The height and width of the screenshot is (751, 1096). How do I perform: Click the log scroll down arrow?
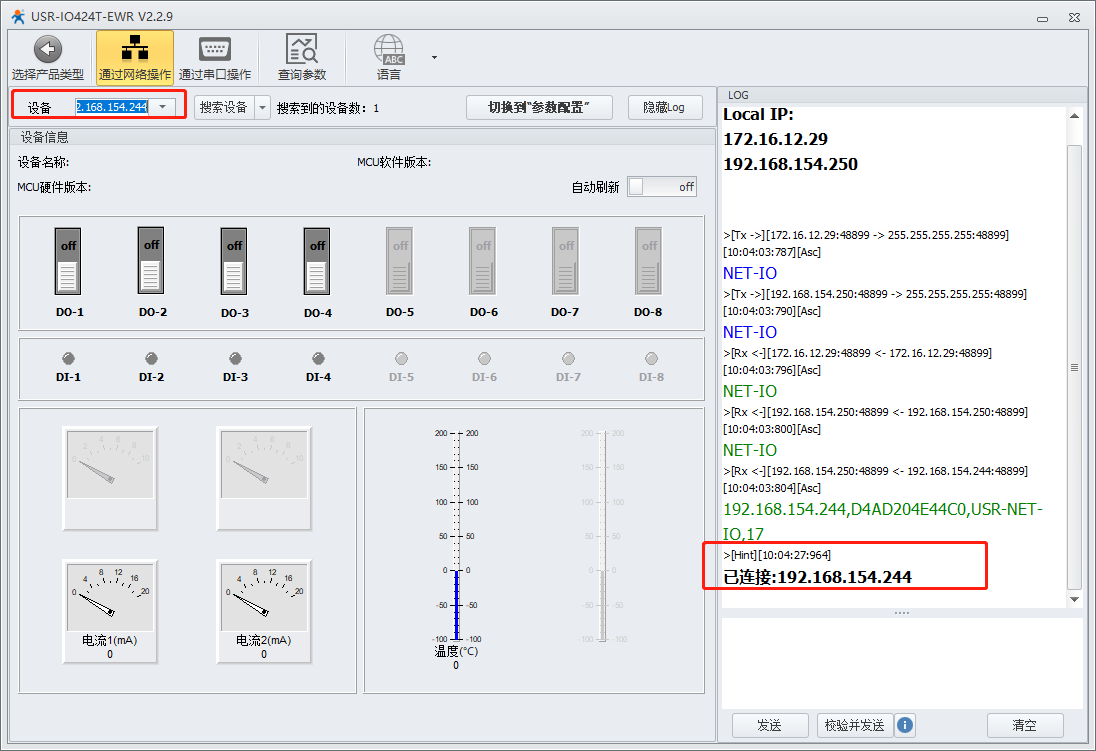pos(1074,599)
